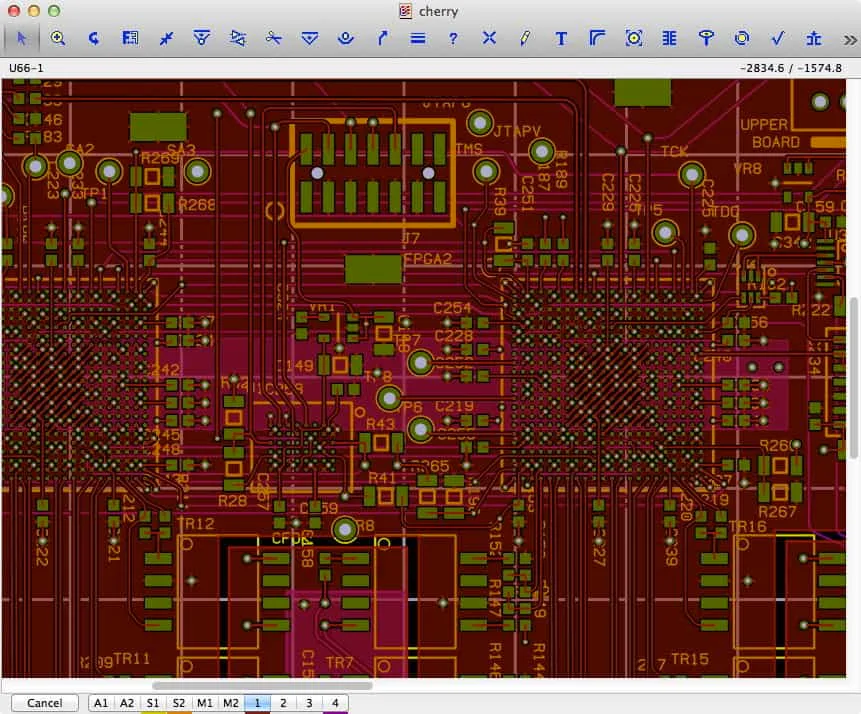Screen dimensions: 861x714
Task: Select the checkmark verification tool
Action: 777,38
